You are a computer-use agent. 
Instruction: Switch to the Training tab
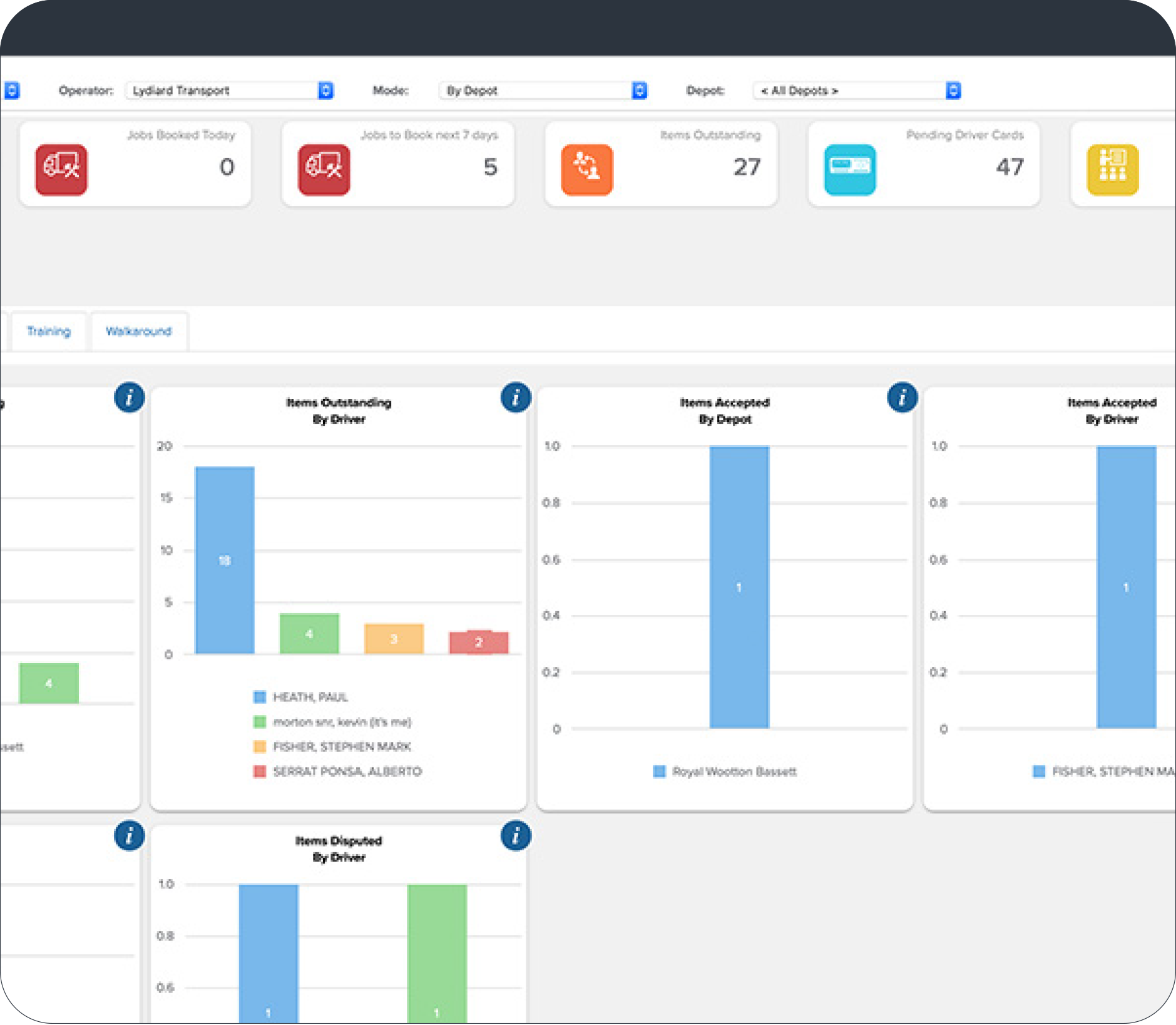[49, 331]
